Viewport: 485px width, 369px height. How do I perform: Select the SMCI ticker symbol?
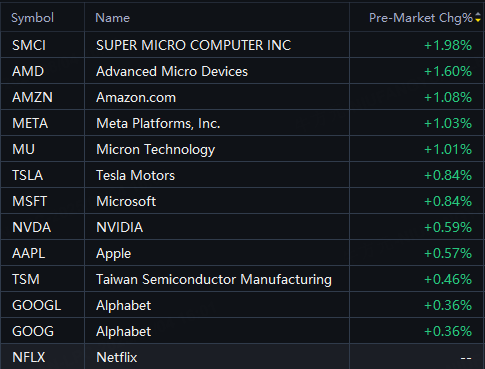[x=29, y=45]
